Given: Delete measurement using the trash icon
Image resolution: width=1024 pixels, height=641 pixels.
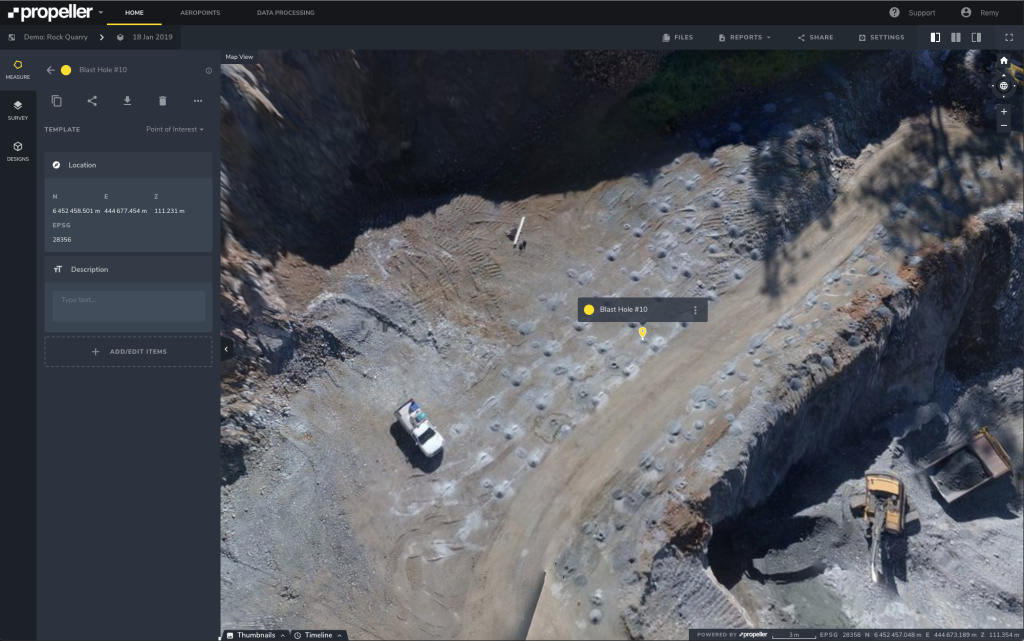Looking at the screenshot, I should pyautogui.click(x=162, y=101).
